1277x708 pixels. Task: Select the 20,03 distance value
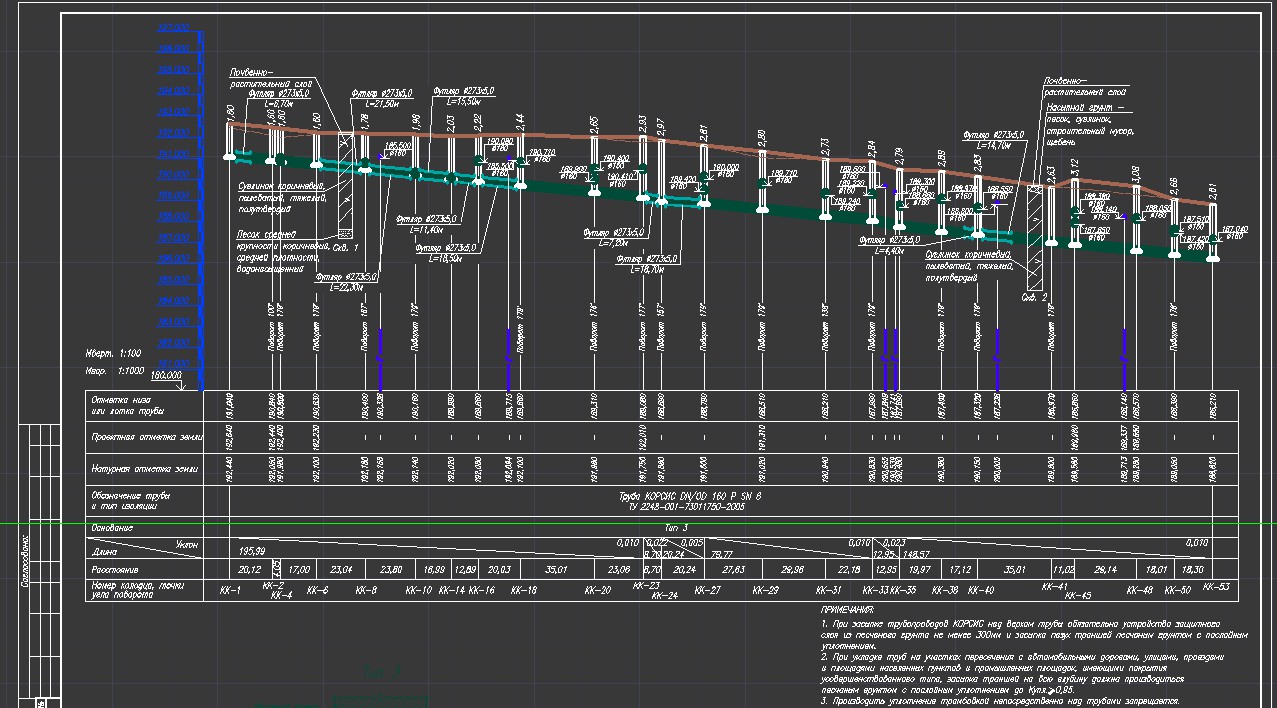500,569
